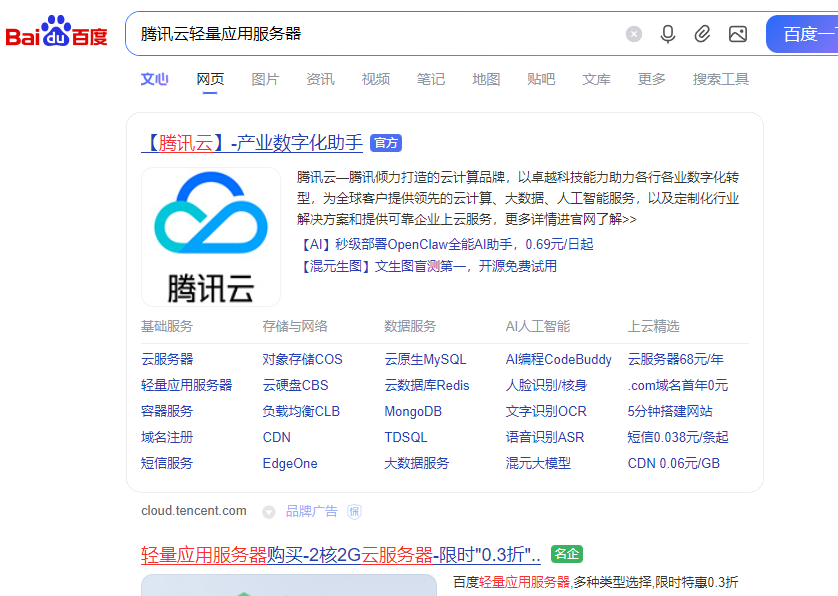This screenshot has height=596, width=838.
Task: Open the 笔记 tab
Action: click(x=431, y=79)
